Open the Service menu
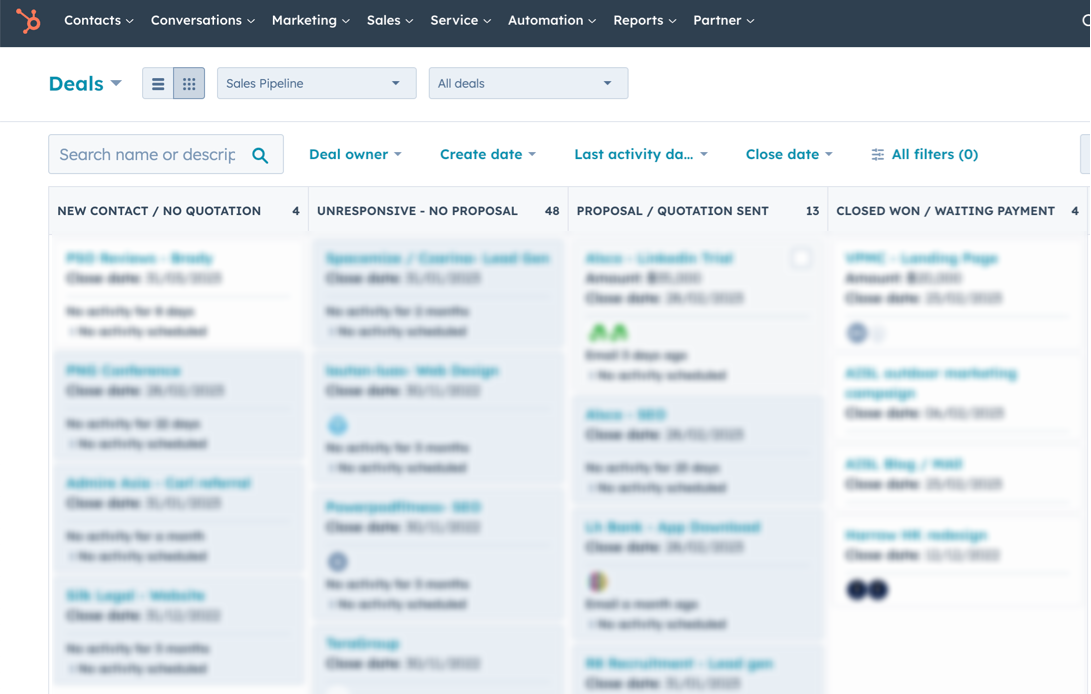The width and height of the screenshot is (1091, 694). (x=461, y=21)
